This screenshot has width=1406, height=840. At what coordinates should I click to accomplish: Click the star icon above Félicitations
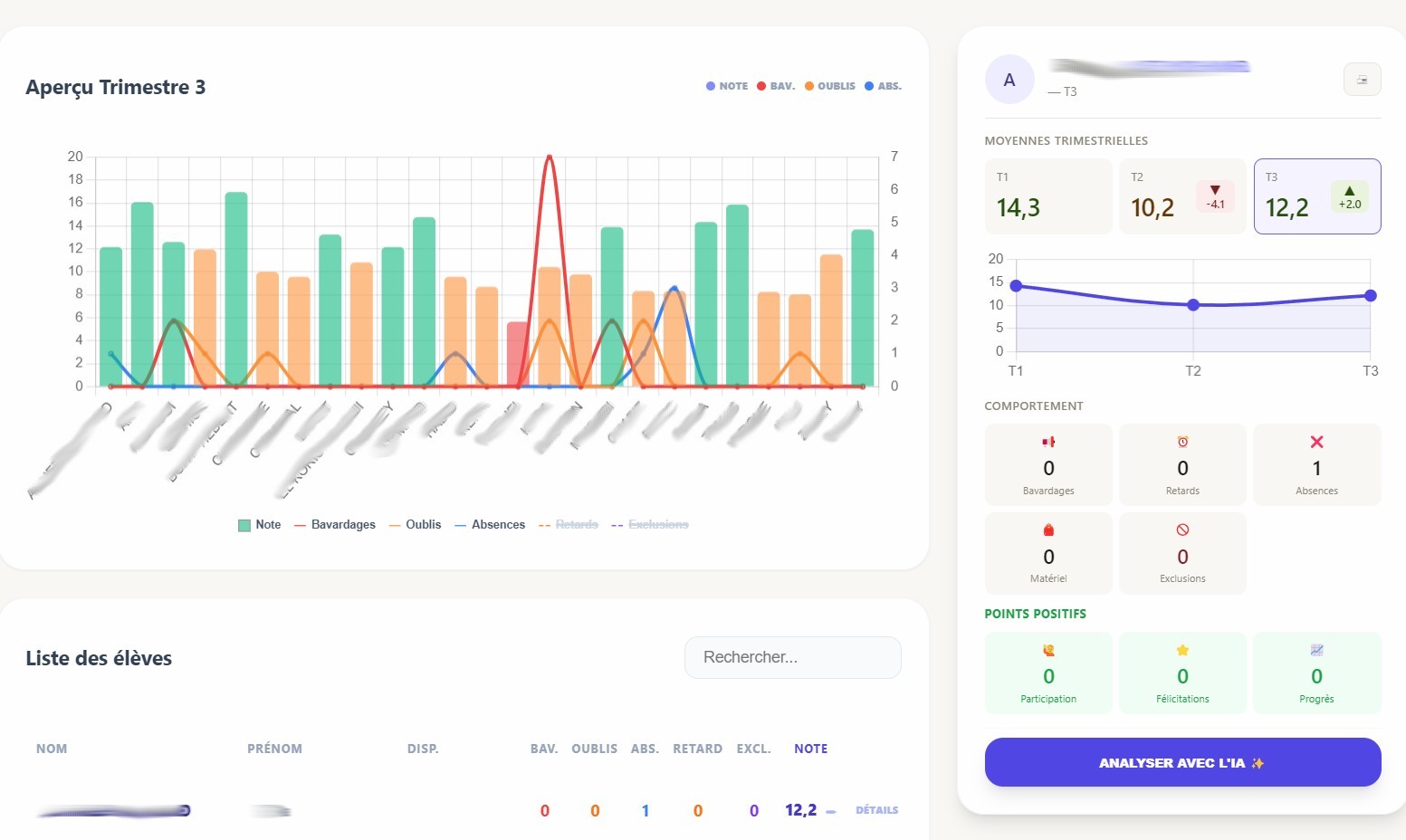[x=1182, y=650]
